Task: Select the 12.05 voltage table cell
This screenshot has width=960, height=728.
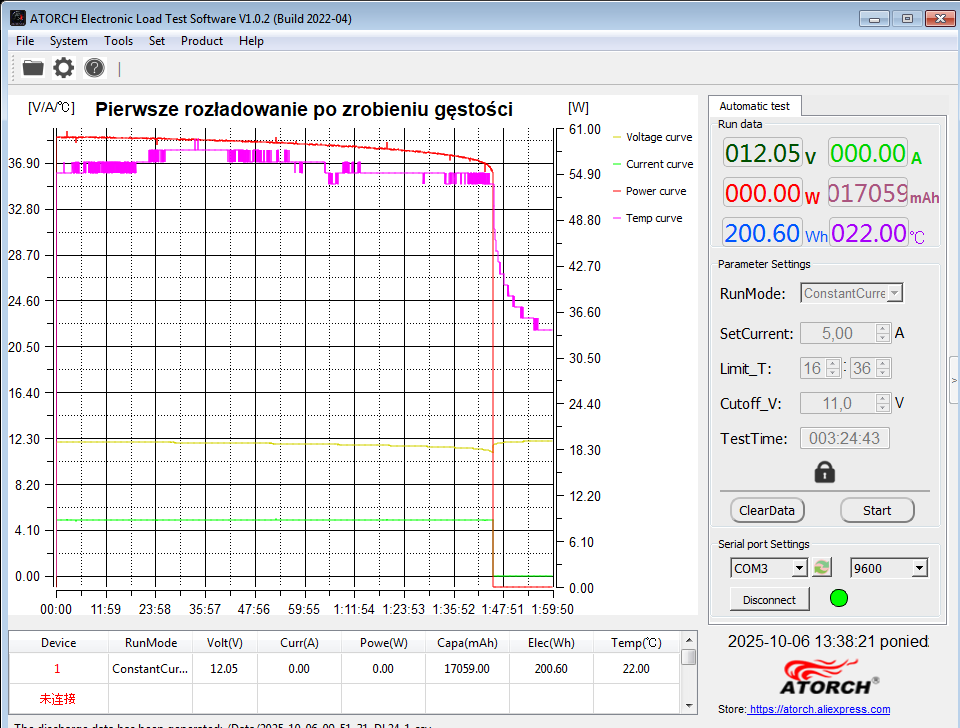Action: 225,669
